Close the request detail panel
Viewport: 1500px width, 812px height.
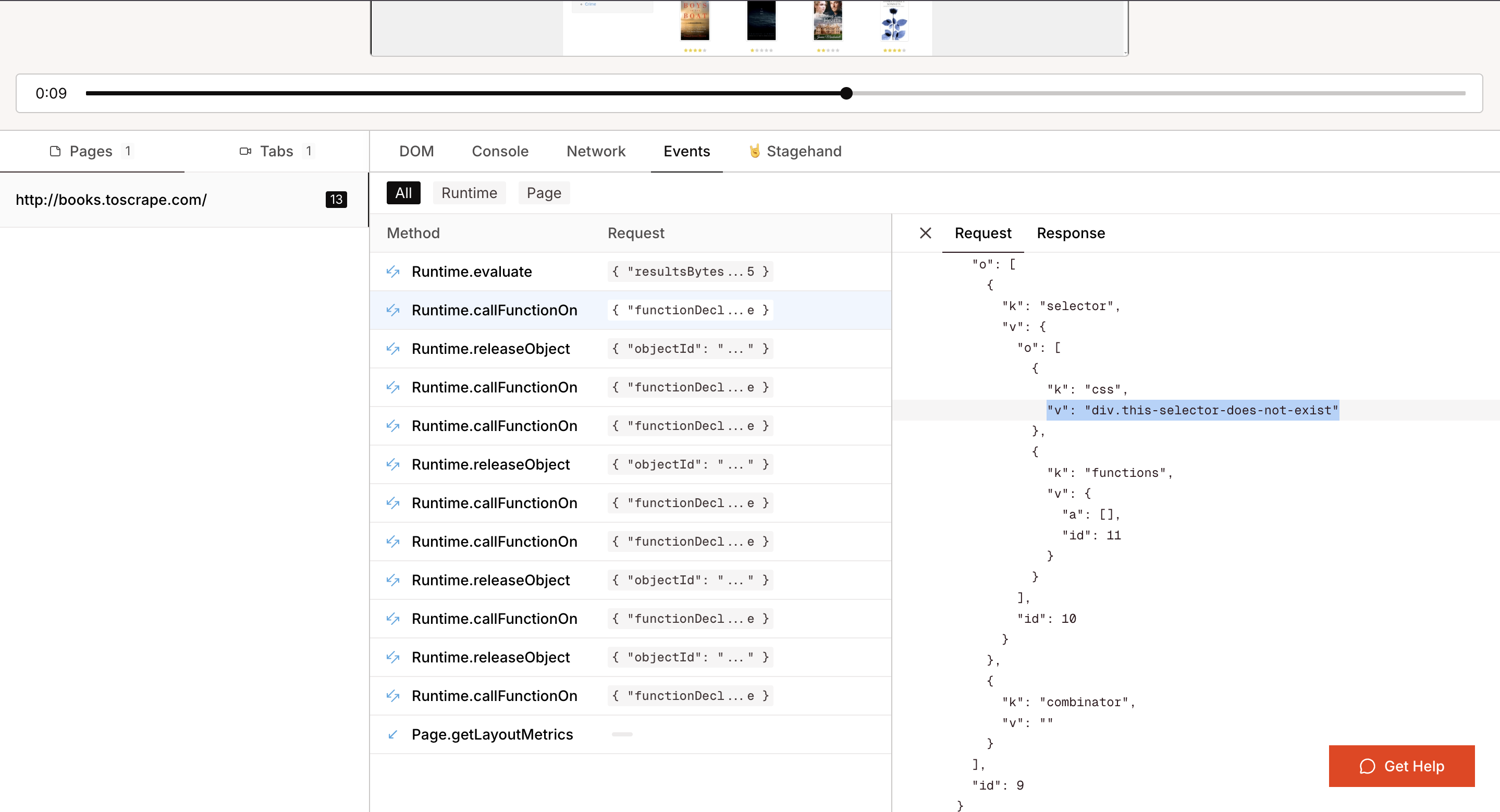tap(925, 233)
